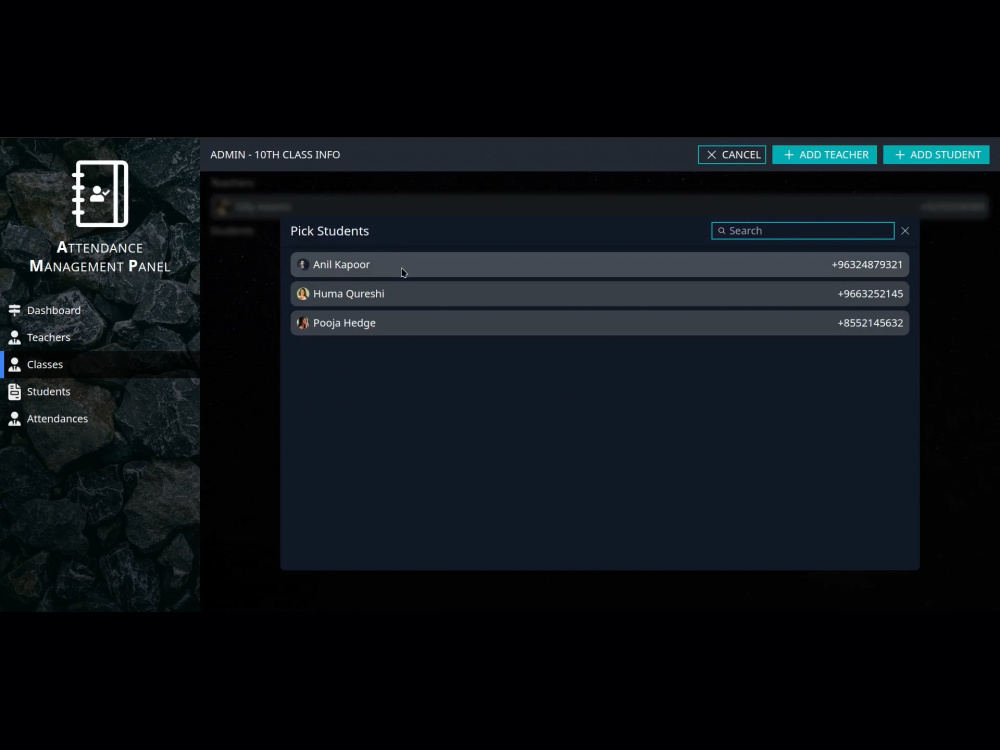Click the Add Teacher button
Screen dimensions: 1000x750
[825, 155]
